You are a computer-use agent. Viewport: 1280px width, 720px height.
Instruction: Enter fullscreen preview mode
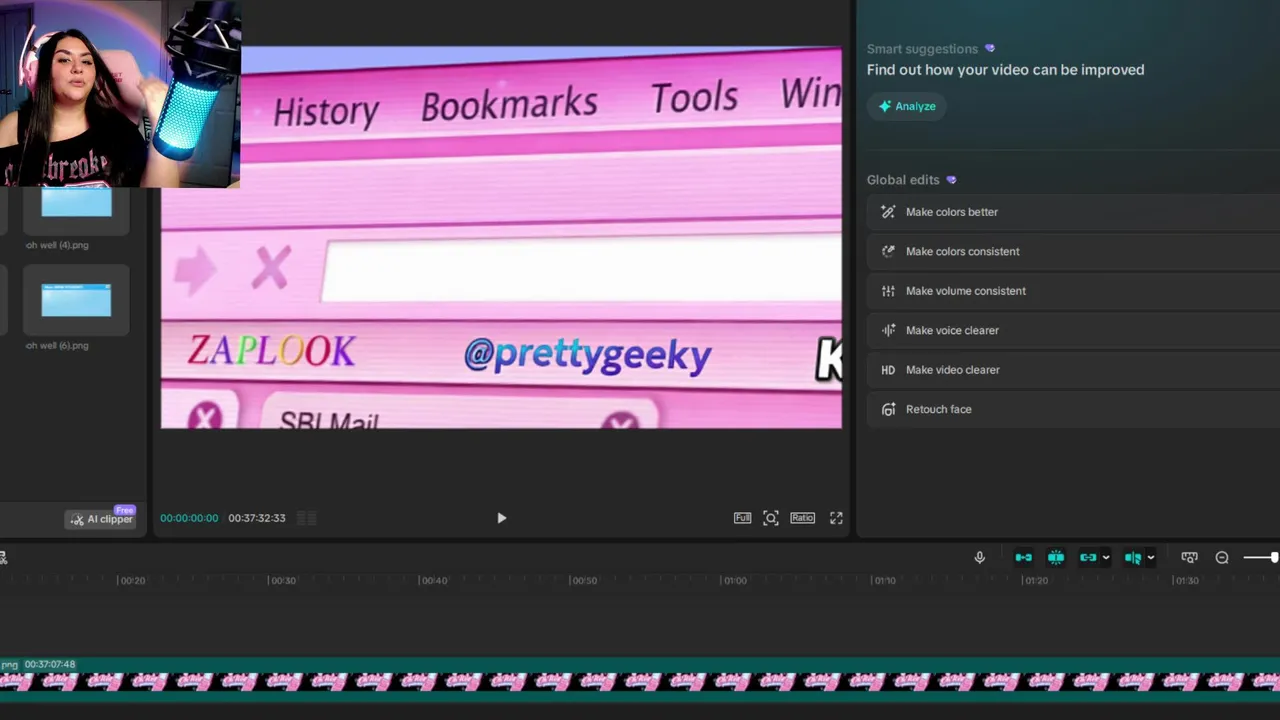[836, 518]
